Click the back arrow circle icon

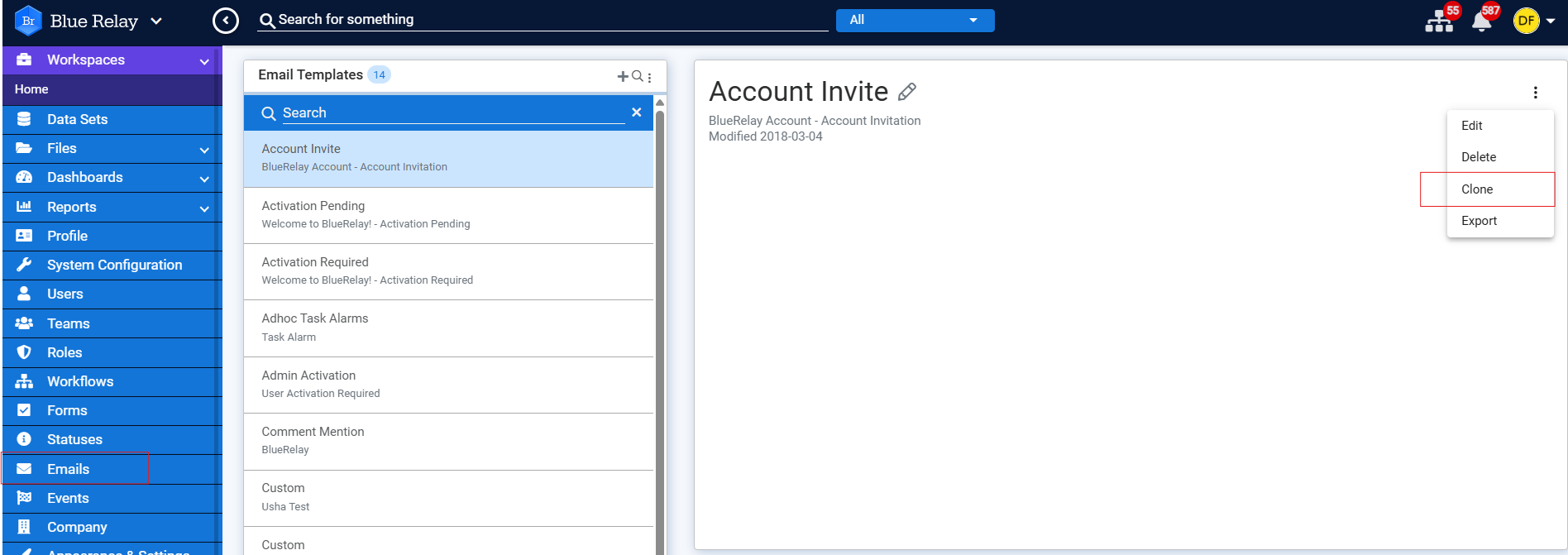226,21
